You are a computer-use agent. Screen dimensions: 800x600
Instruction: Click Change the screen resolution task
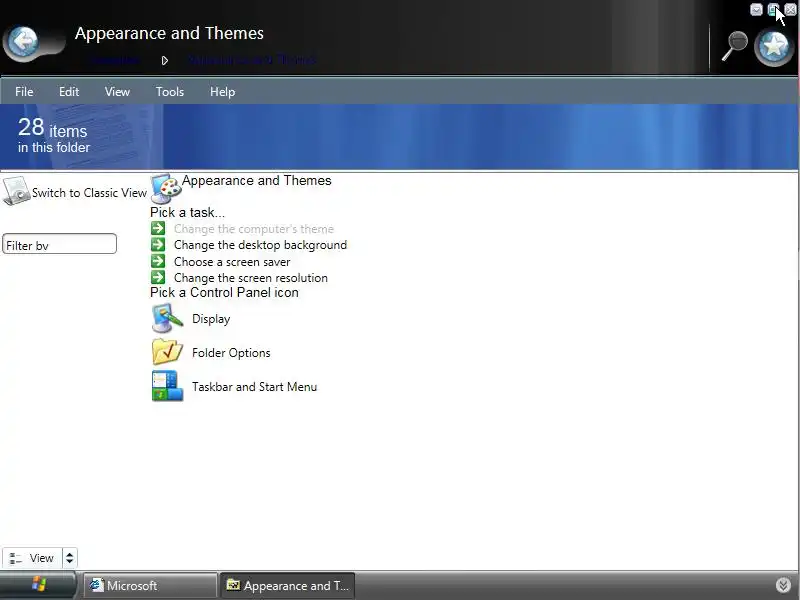point(251,278)
